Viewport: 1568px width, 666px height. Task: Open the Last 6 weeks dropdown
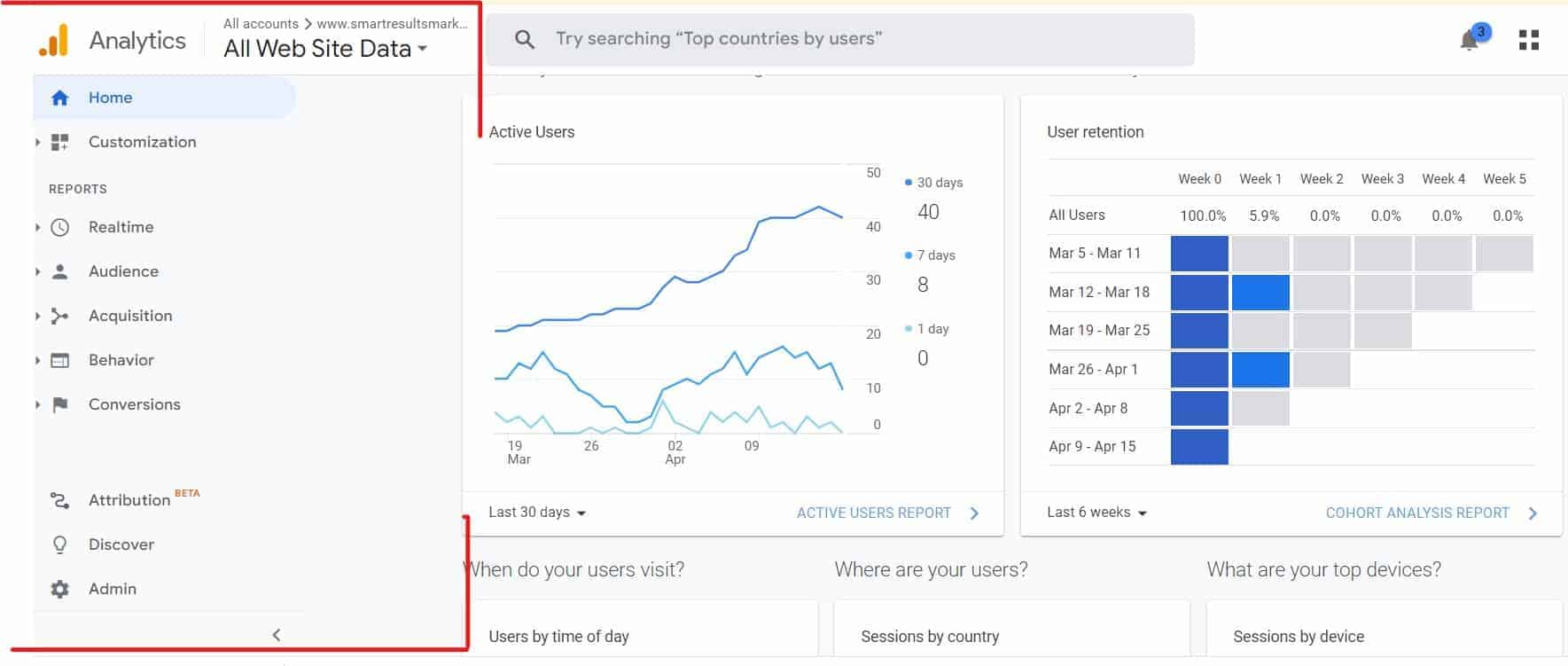pyautogui.click(x=1096, y=513)
